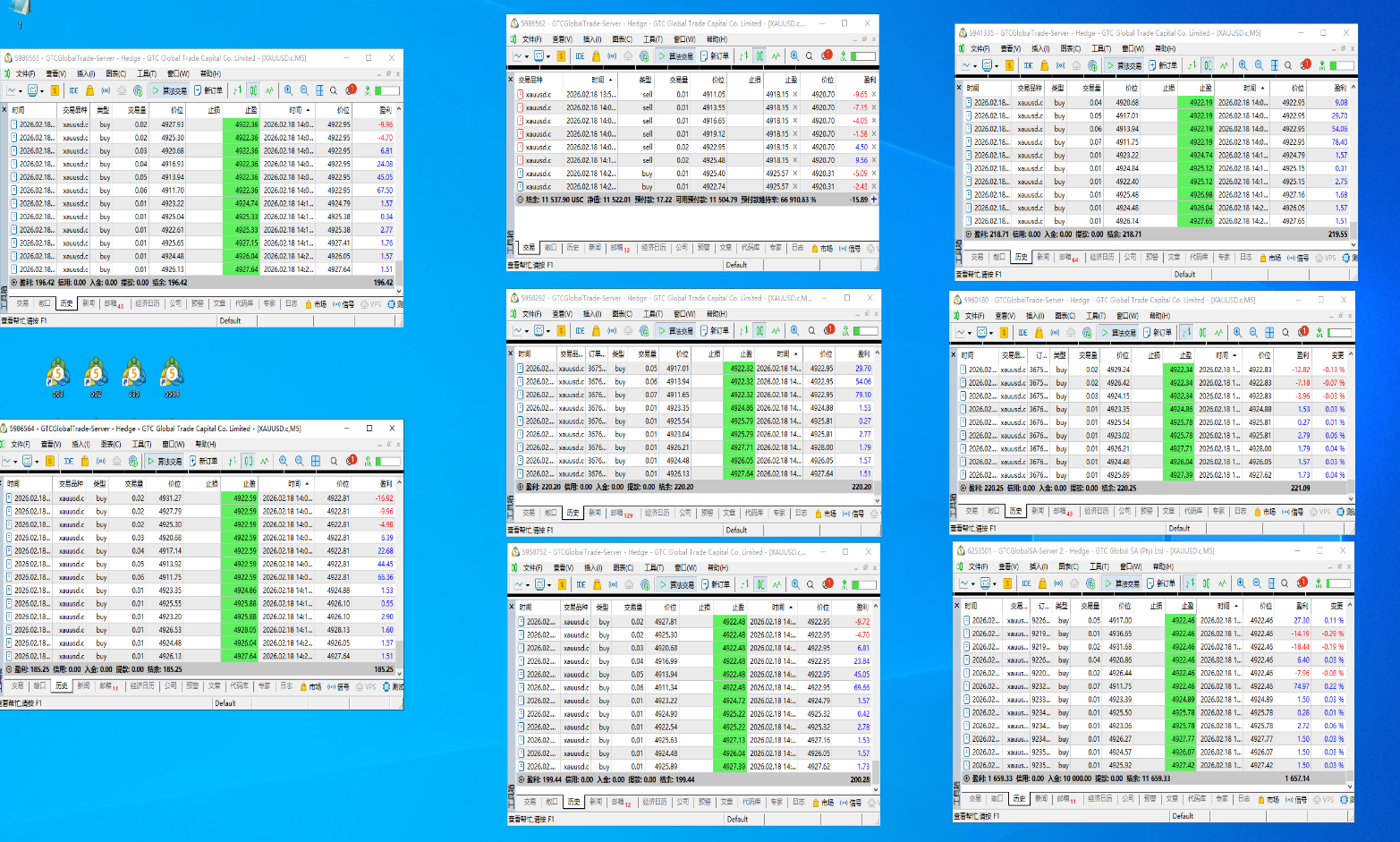
Task: Sort by the 交易品种 column header in window 5986562
Action: tap(539, 80)
